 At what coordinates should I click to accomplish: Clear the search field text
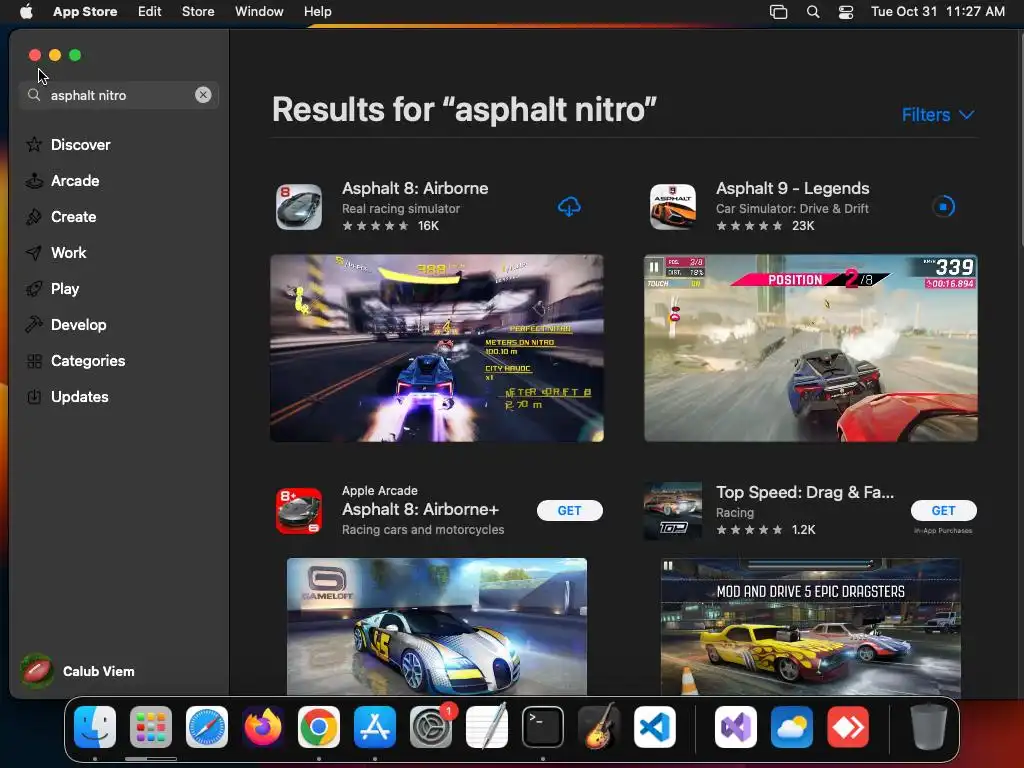click(203, 95)
